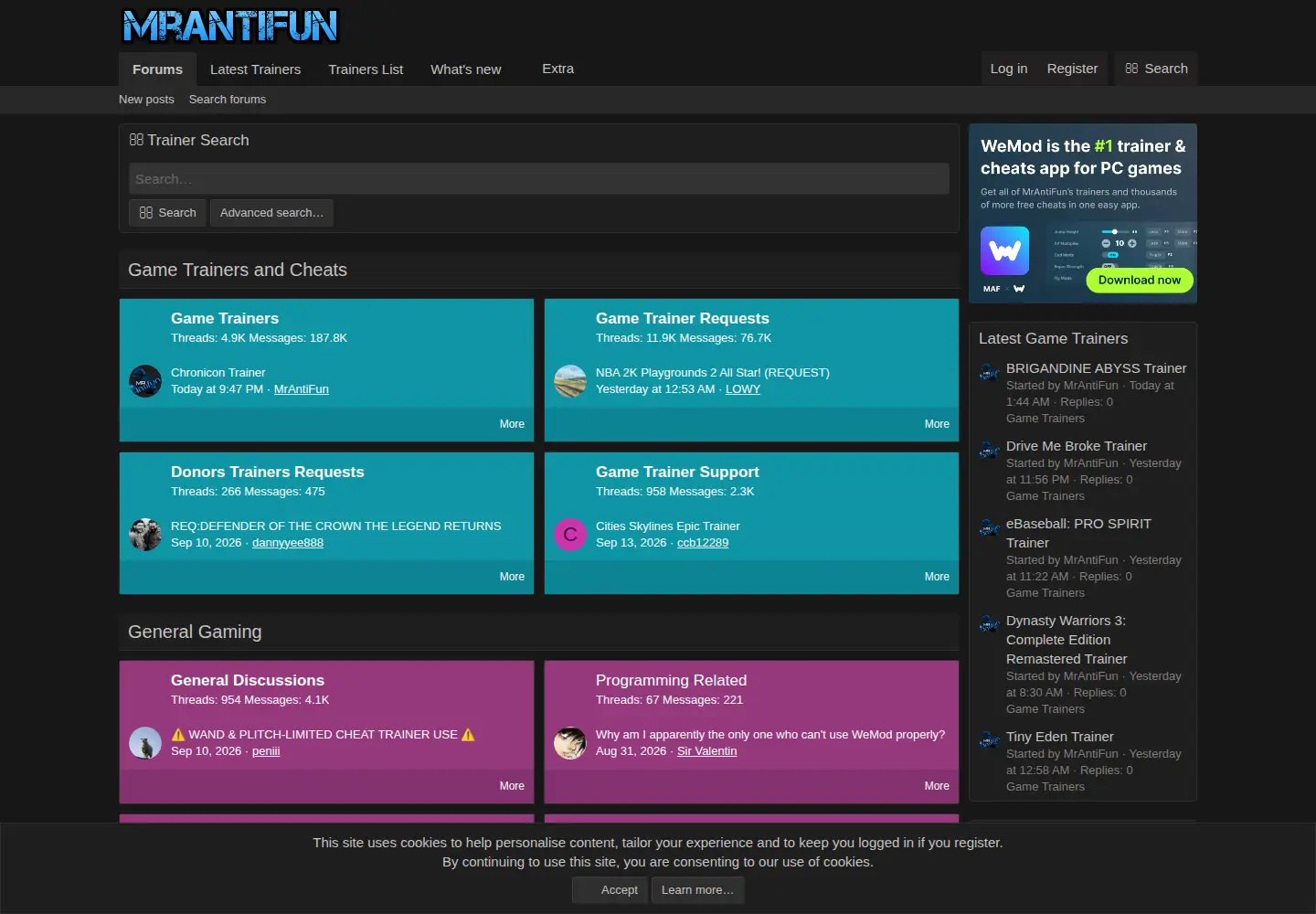Screen dimensions: 1316x914
Task: Click Log in link
Action: (1009, 69)
